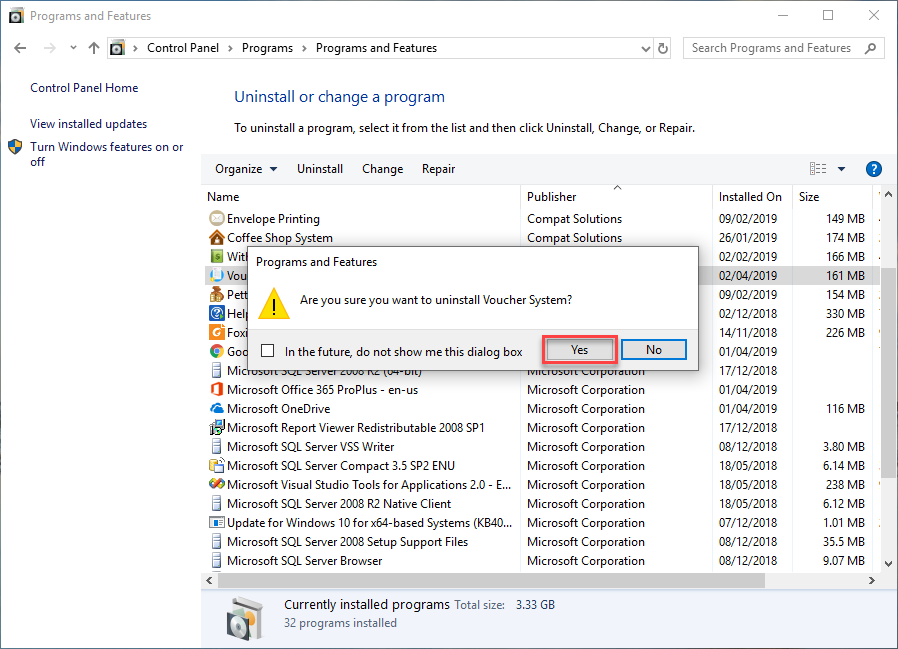898x649 pixels.
Task: Click the Coffee Shop System house icon
Action: pyautogui.click(x=216, y=237)
